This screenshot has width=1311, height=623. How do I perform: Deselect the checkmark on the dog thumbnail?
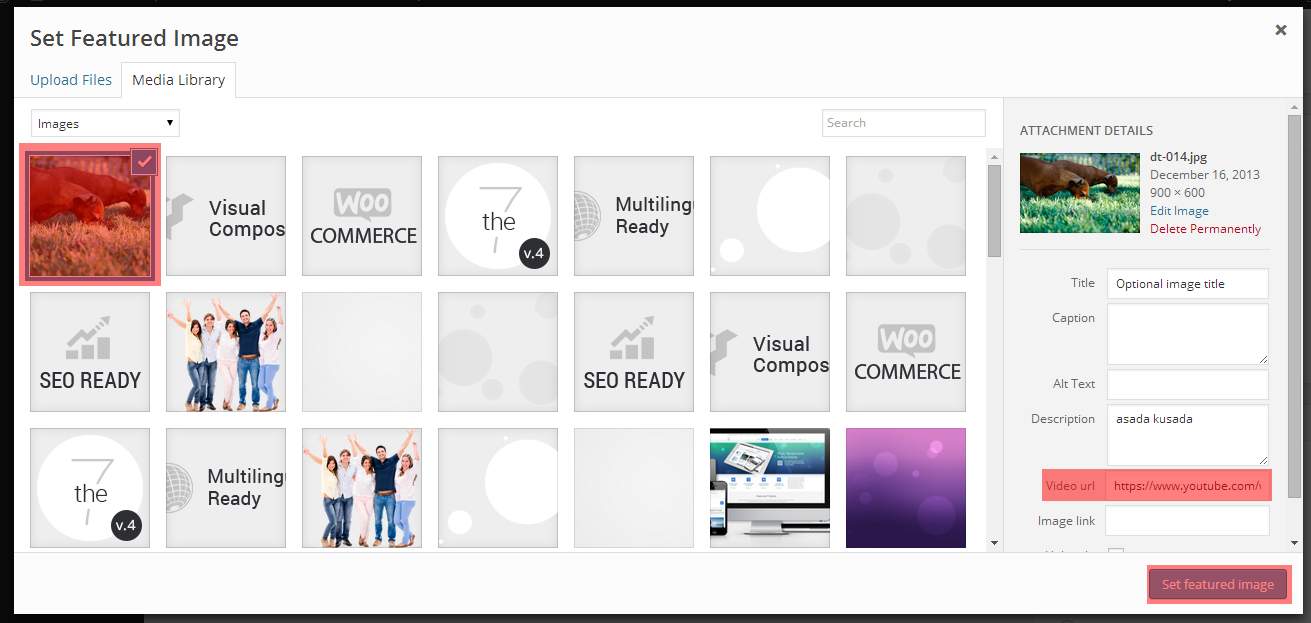144,161
